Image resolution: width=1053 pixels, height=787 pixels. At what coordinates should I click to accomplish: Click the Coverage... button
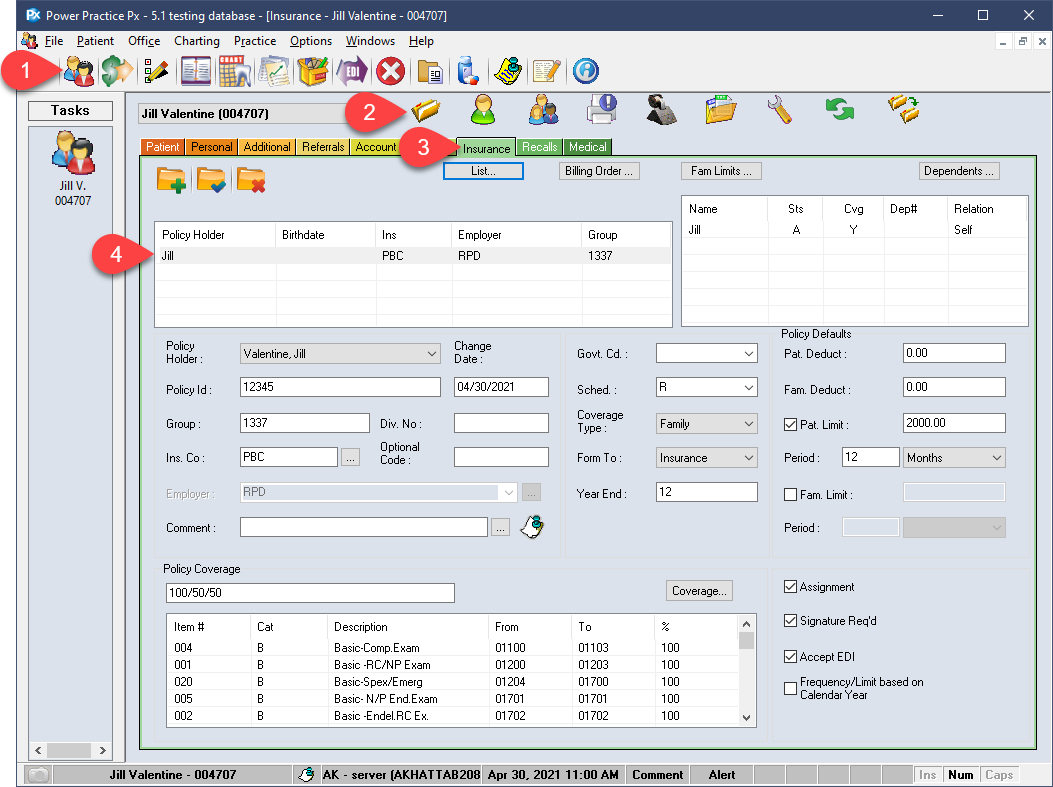coord(699,591)
